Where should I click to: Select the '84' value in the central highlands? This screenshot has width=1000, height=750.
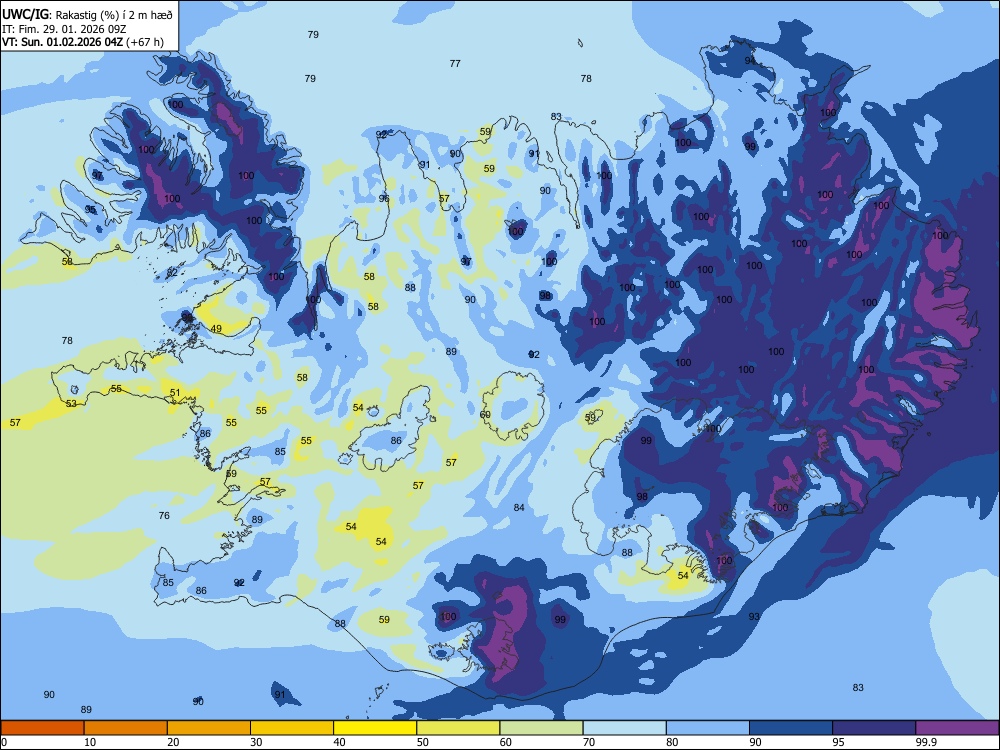point(519,508)
